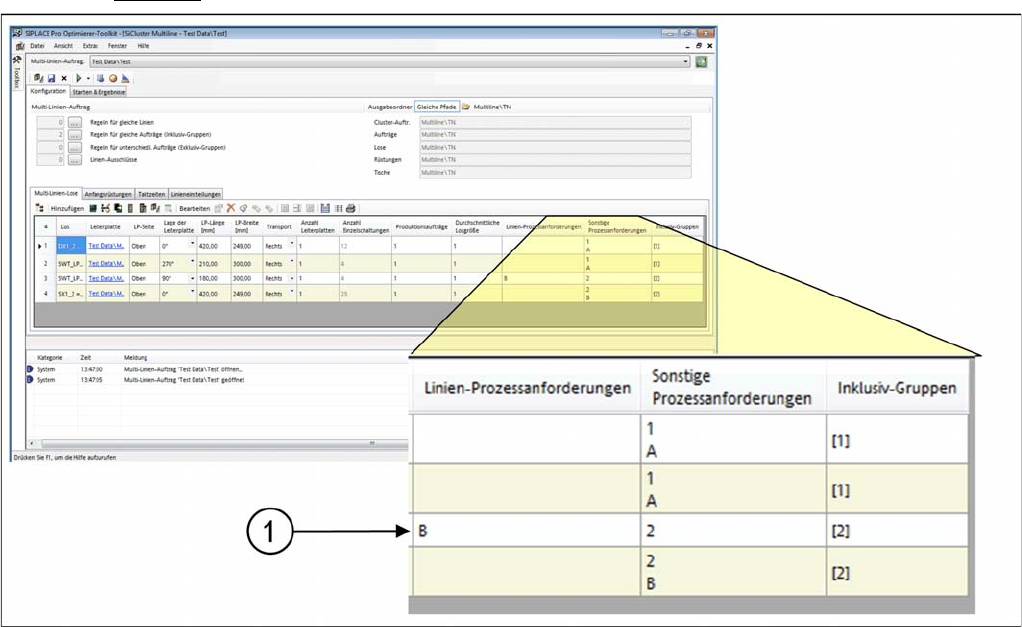Click the printer icon in the lots toolbar

pyautogui.click(x=351, y=209)
